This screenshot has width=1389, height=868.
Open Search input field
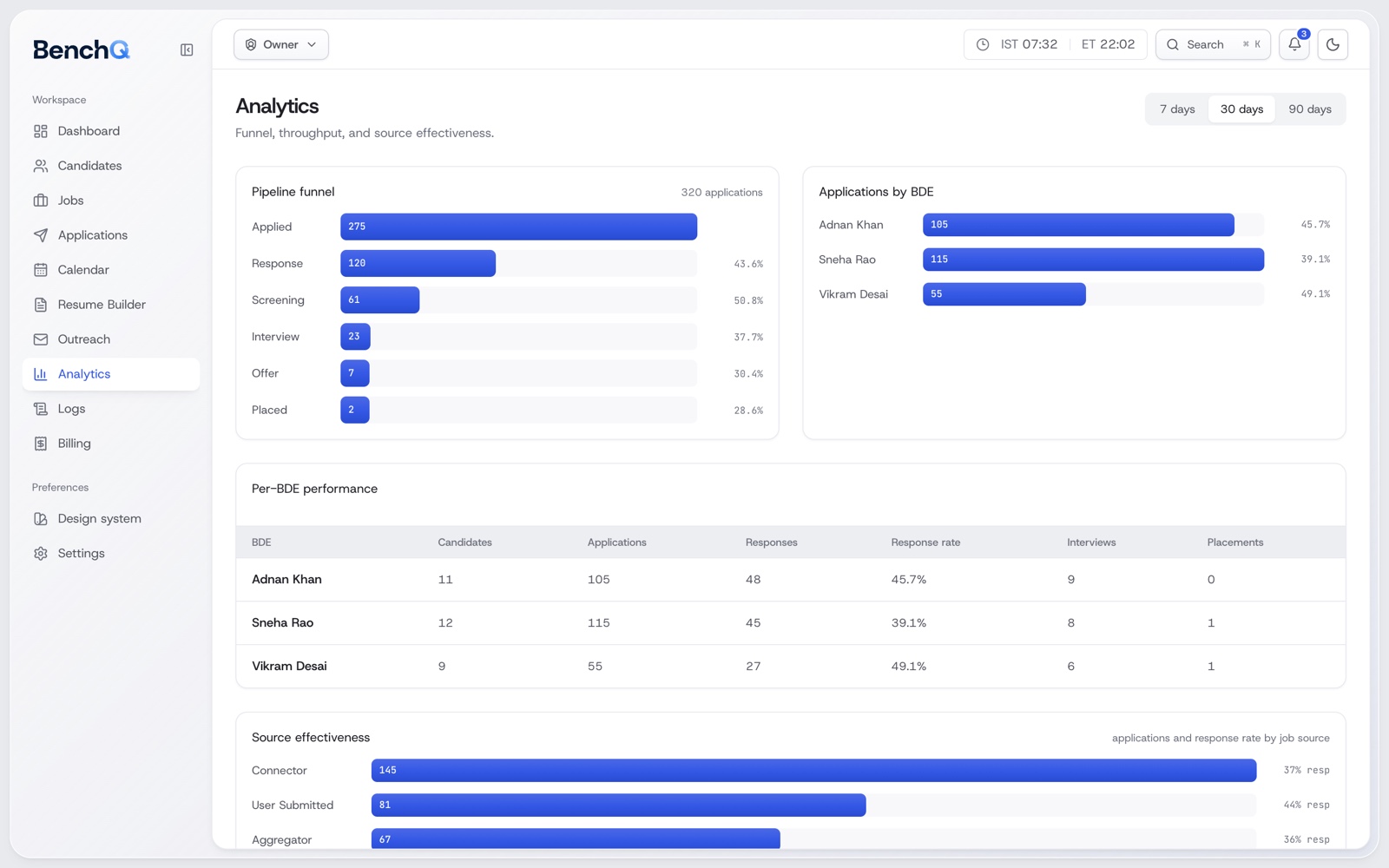coord(1213,44)
